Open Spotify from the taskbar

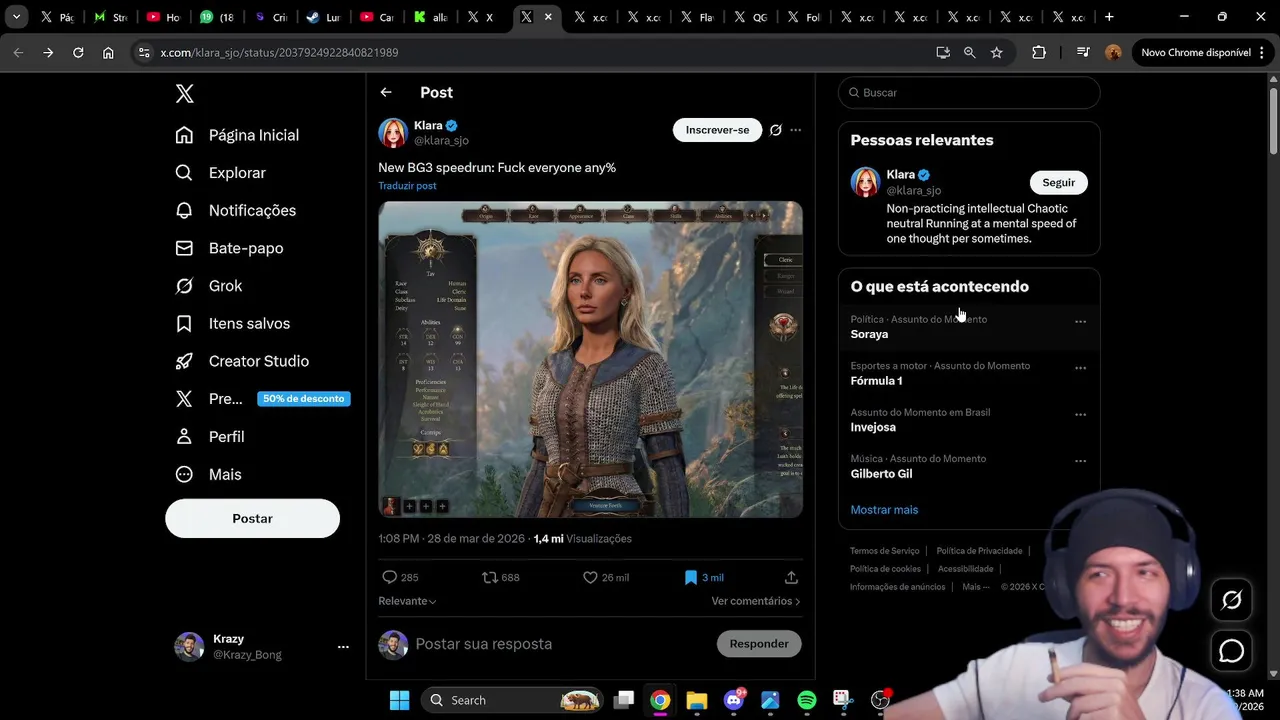tap(806, 700)
